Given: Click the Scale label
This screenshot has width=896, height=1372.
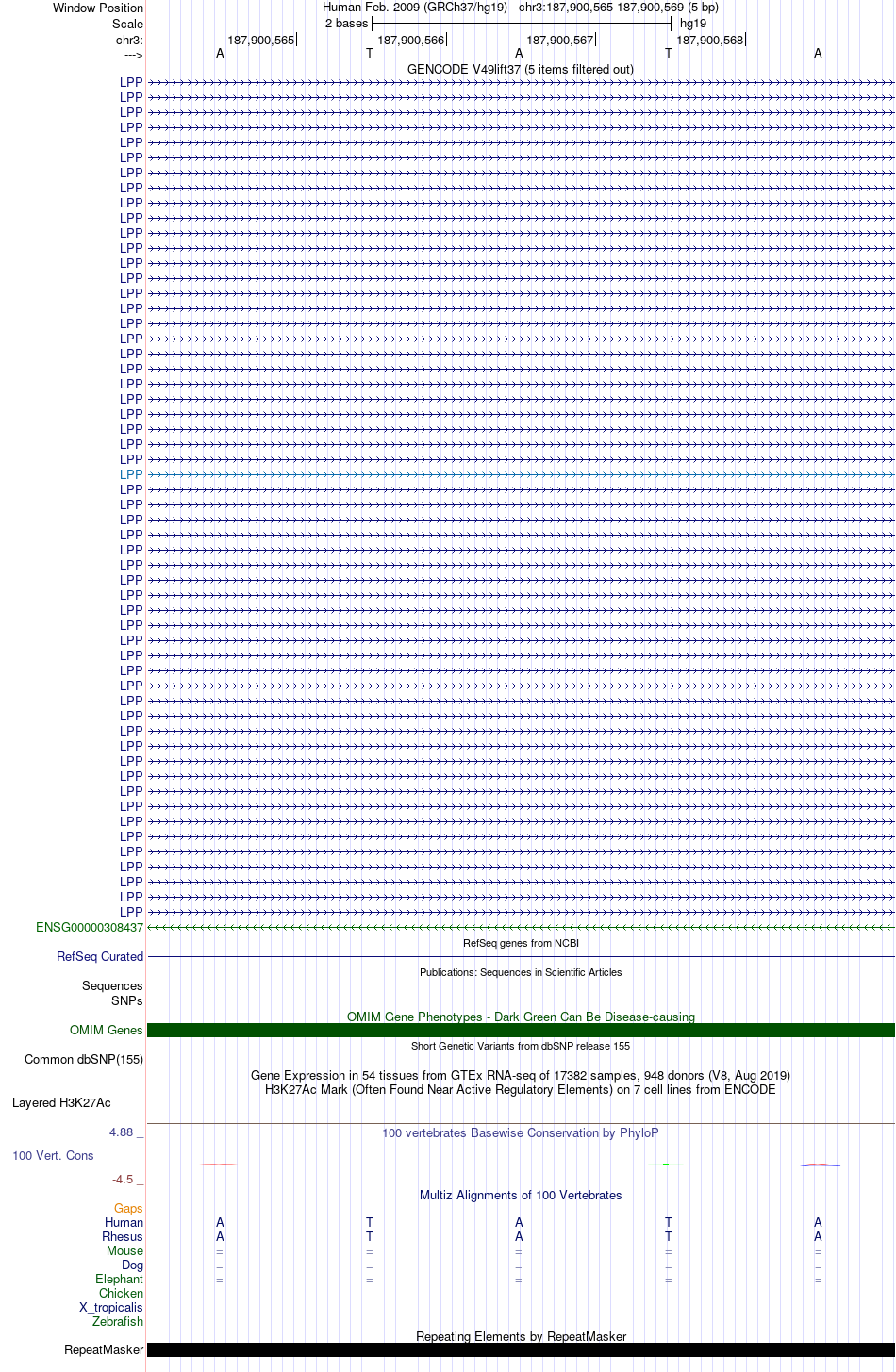Looking at the screenshot, I should (128, 24).
